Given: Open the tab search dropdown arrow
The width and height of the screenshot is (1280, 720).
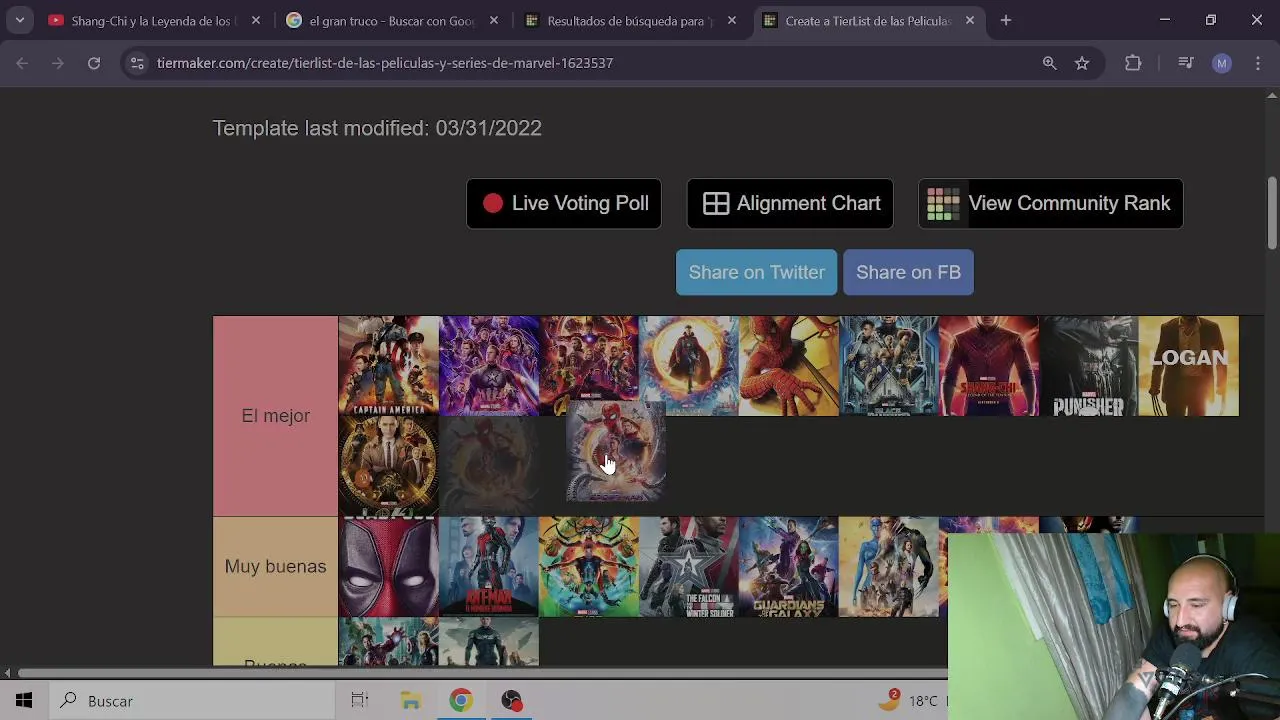Looking at the screenshot, I should 19,20.
